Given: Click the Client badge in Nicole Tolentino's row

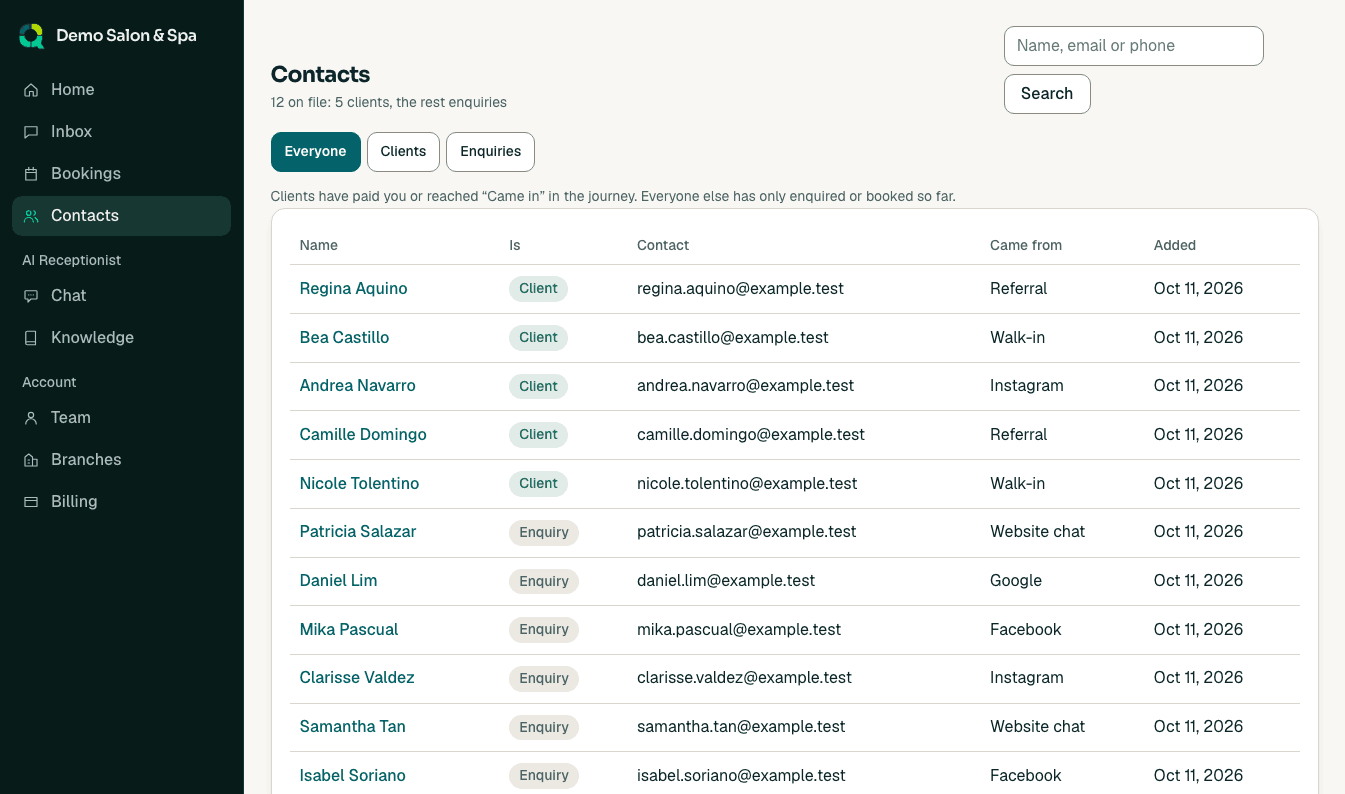Looking at the screenshot, I should click(x=538, y=484).
